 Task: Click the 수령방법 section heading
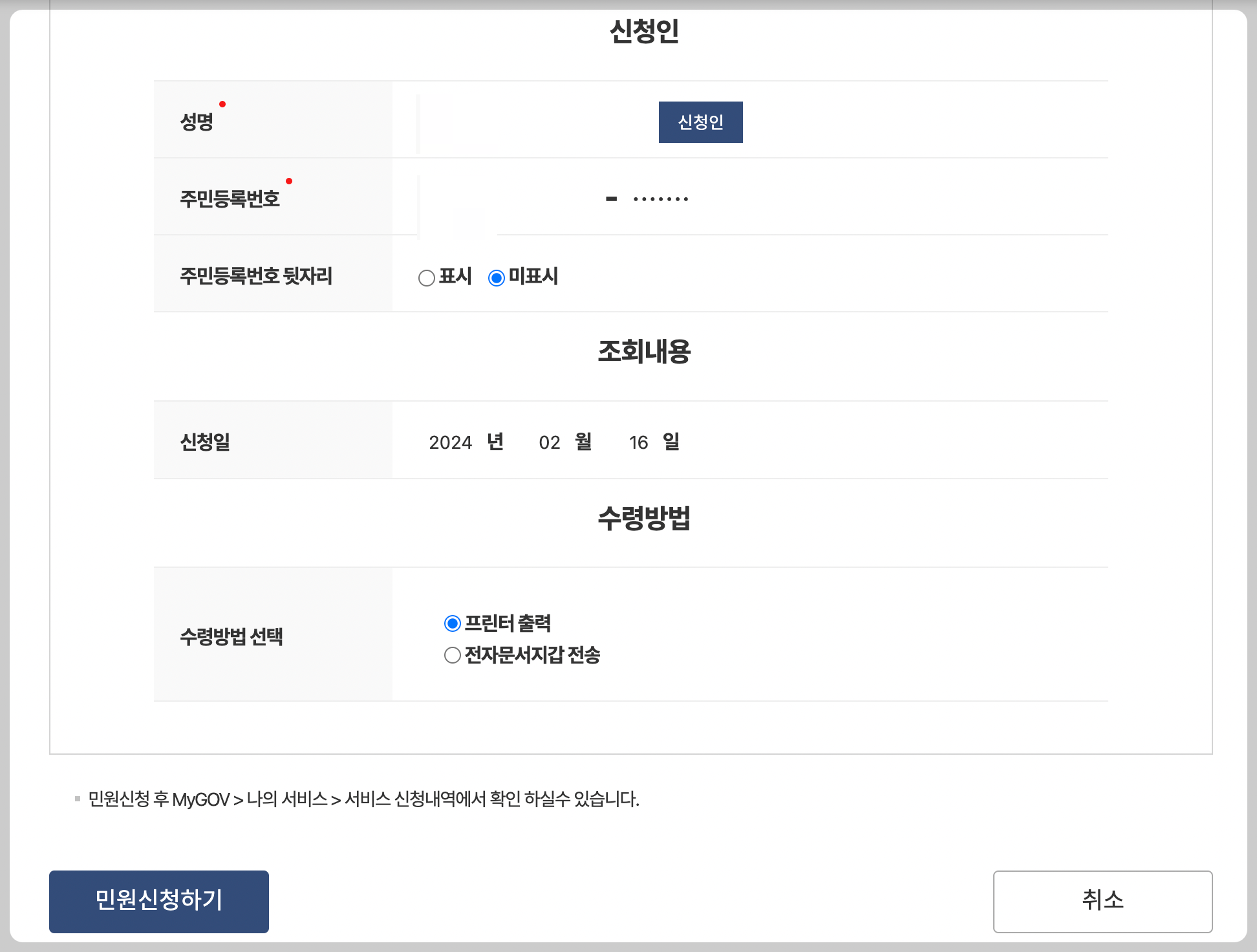coord(644,518)
